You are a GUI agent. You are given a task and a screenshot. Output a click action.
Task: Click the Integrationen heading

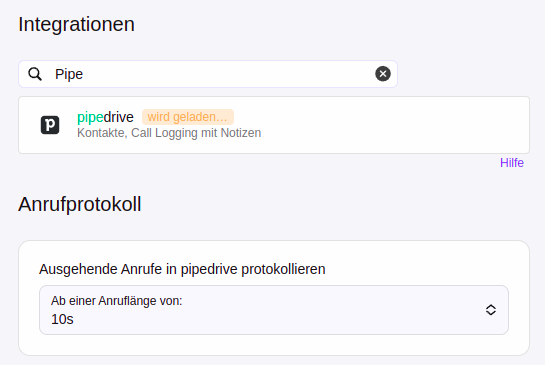tap(76, 24)
